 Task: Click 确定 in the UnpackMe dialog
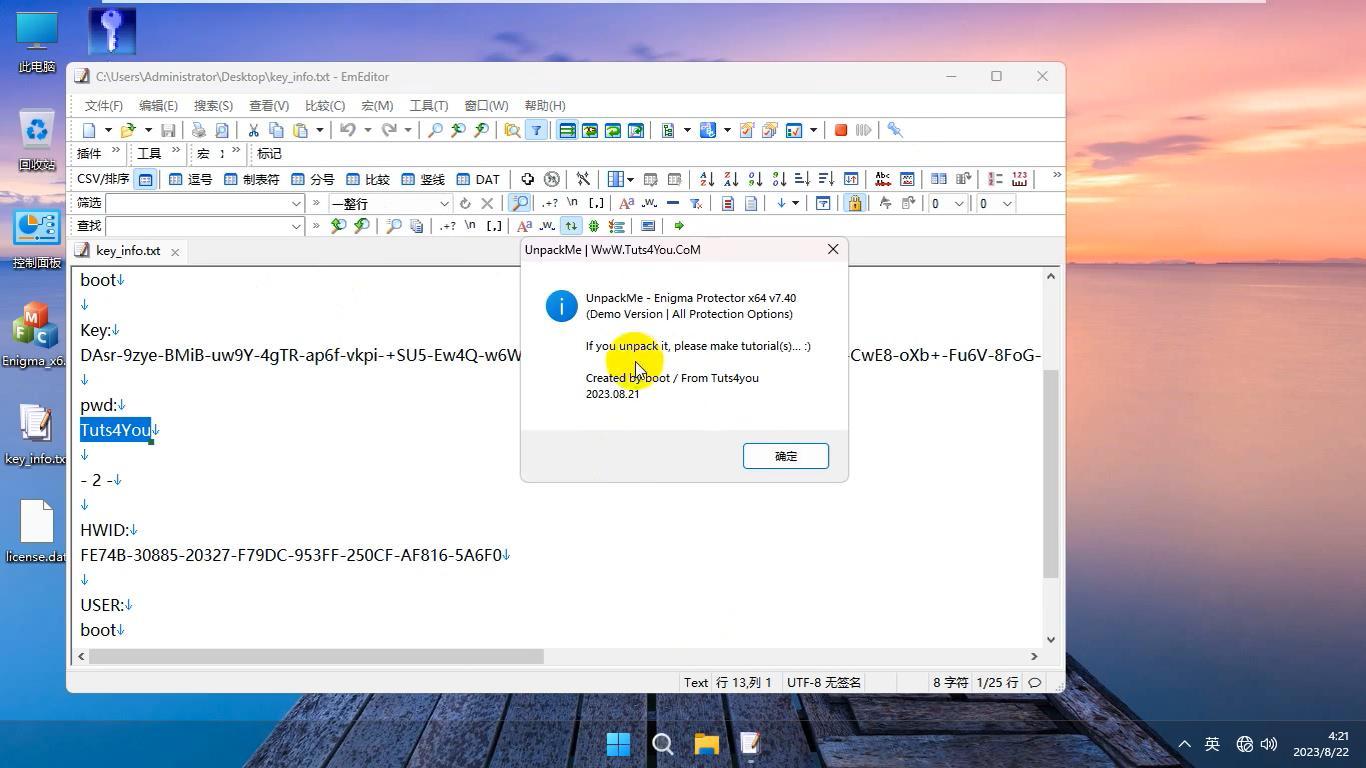point(786,456)
